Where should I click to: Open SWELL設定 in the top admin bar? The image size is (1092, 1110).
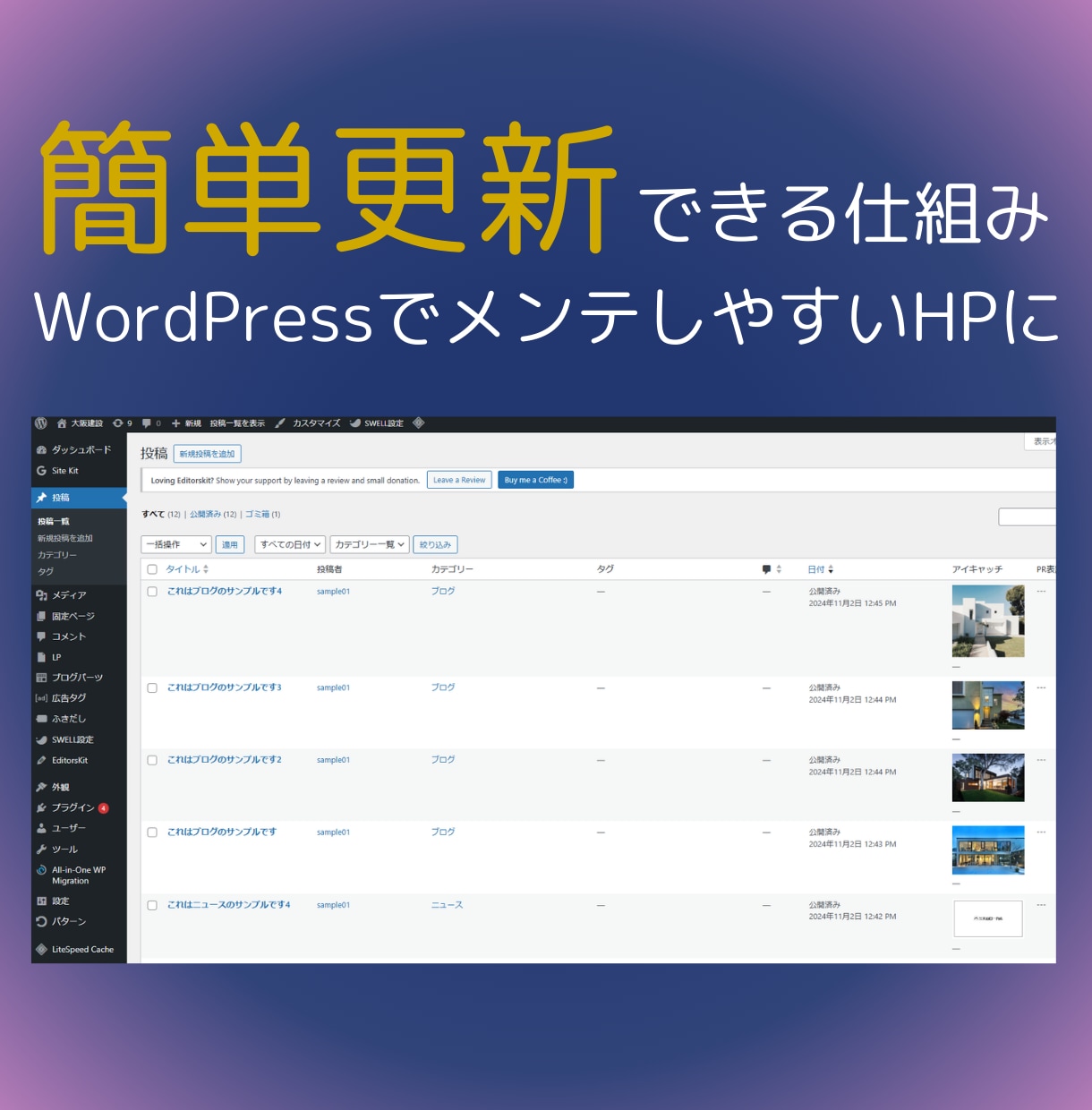[376, 423]
